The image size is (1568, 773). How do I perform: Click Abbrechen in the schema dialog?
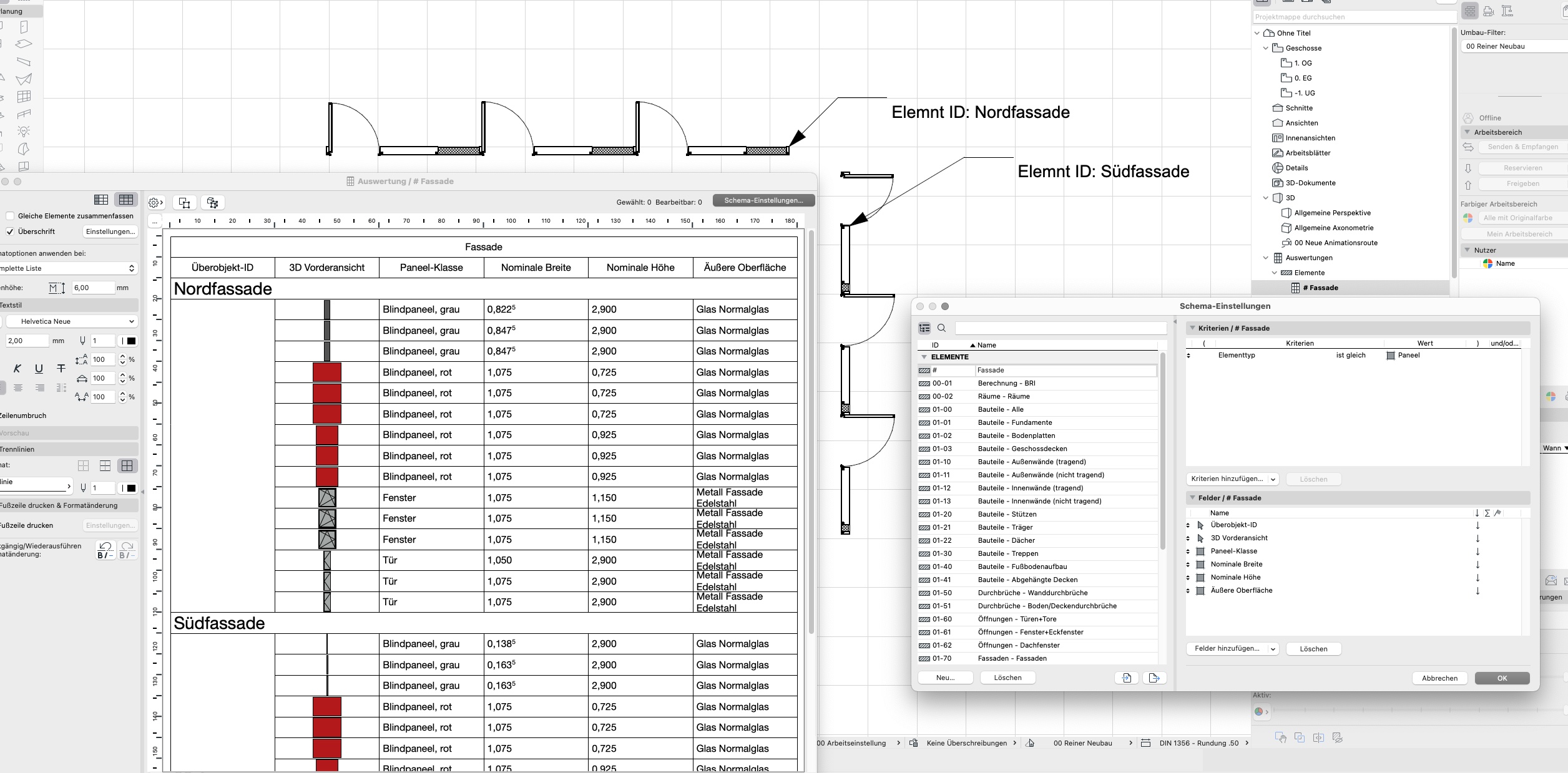(1439, 678)
